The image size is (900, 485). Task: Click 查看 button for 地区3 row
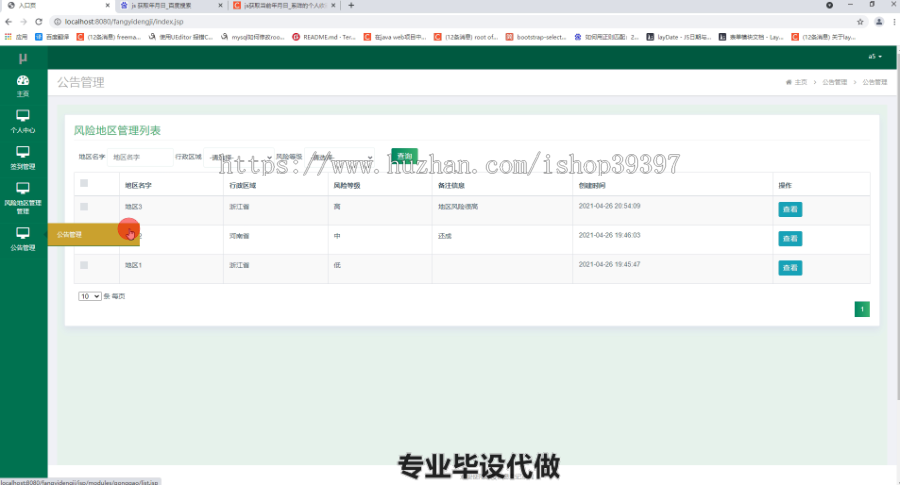click(790, 209)
